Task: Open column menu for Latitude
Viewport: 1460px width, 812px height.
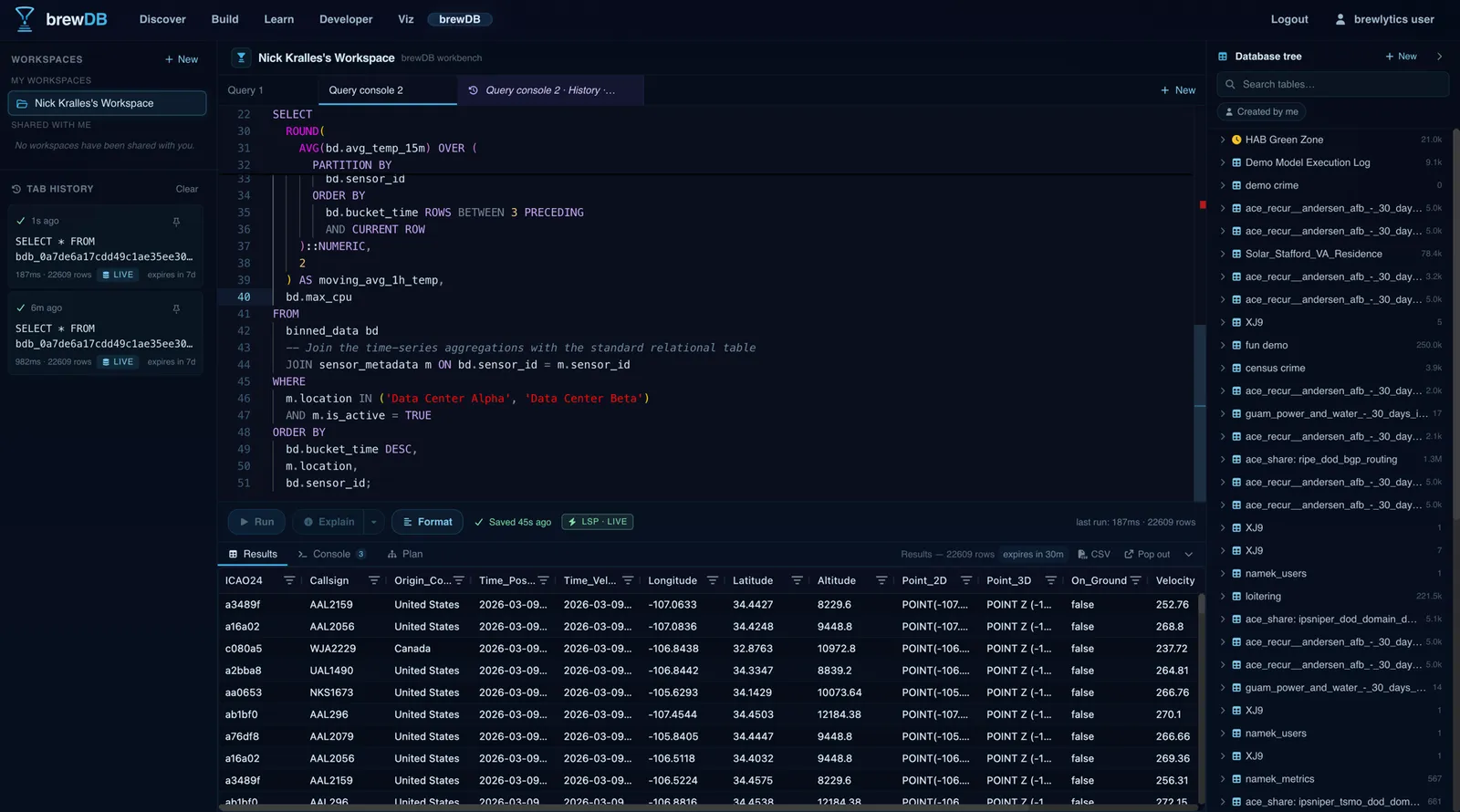Action: (x=797, y=580)
